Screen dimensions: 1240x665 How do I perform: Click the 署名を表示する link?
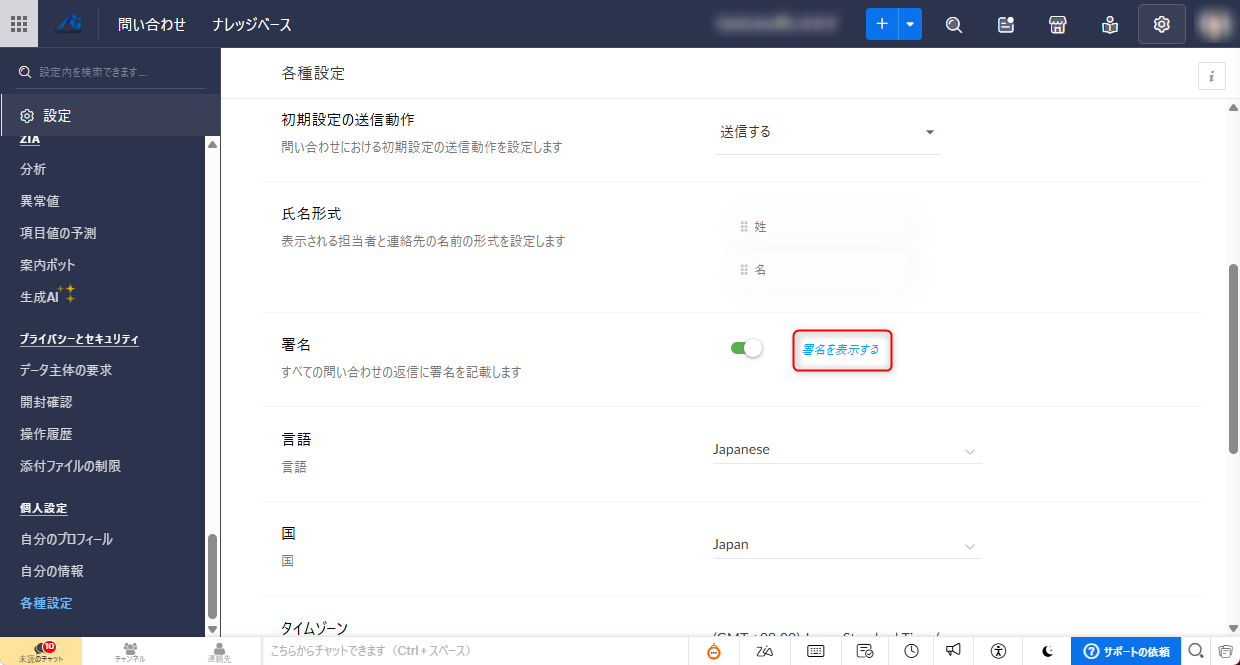point(841,350)
